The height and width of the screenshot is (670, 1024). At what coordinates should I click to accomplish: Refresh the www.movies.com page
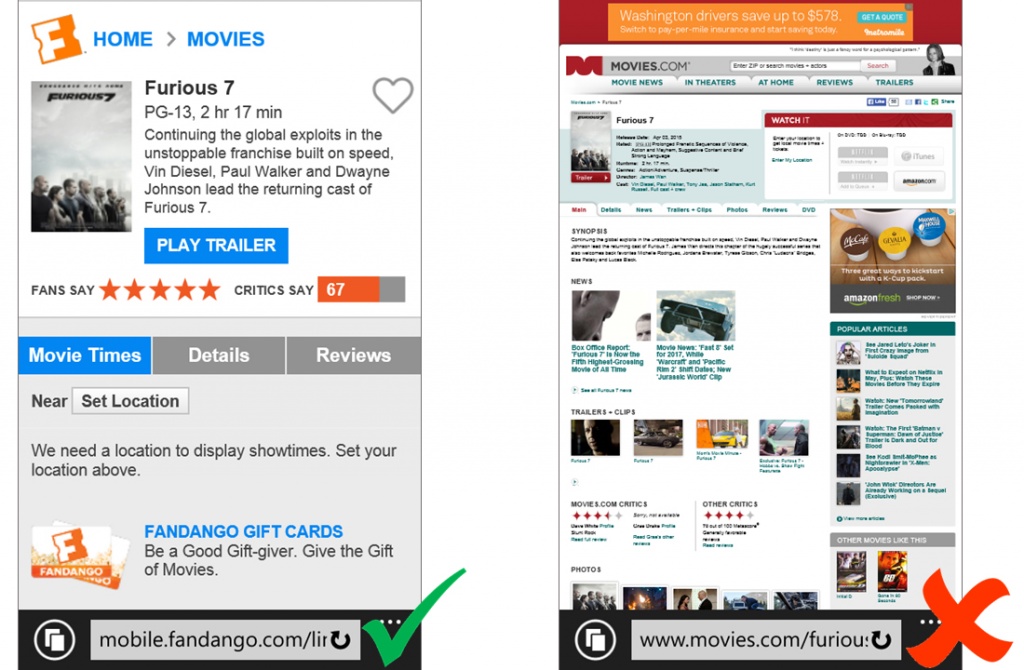(x=881, y=640)
